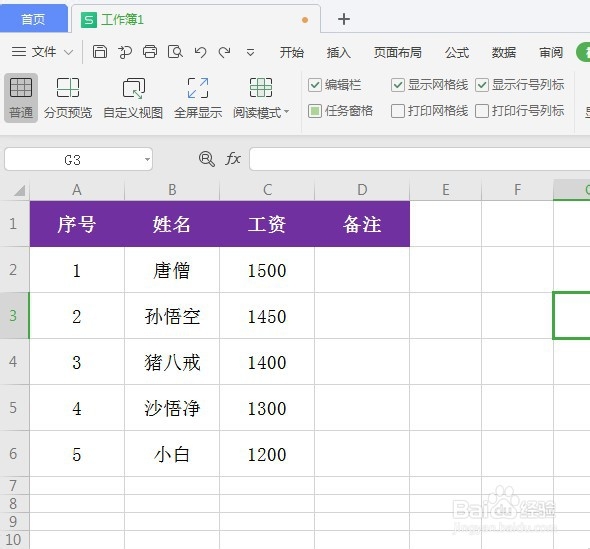Expand quick access toolbar customize arrow
Image resolution: width=590 pixels, height=549 pixels.
point(250,52)
